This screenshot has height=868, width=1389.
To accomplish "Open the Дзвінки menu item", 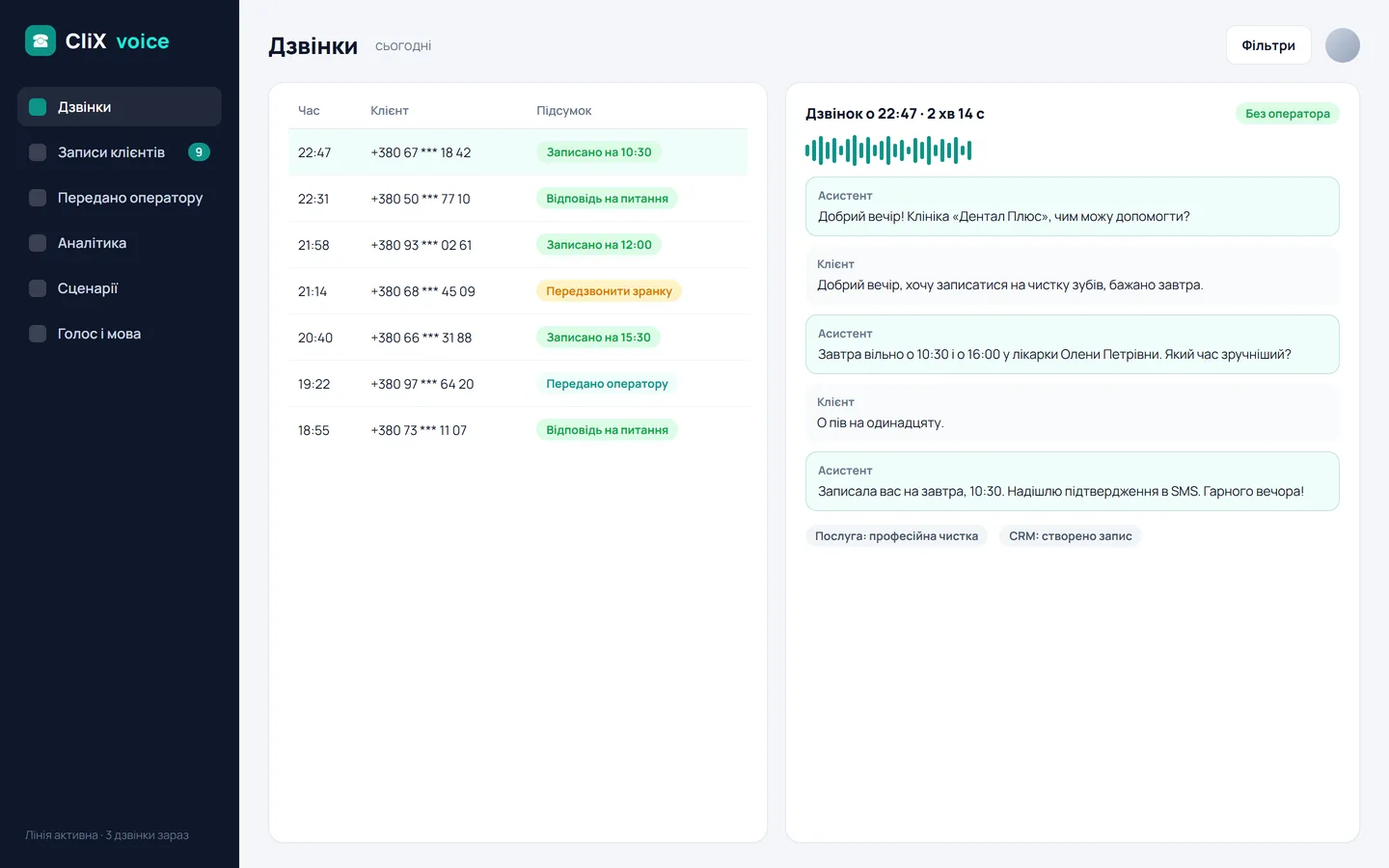I will (120, 107).
